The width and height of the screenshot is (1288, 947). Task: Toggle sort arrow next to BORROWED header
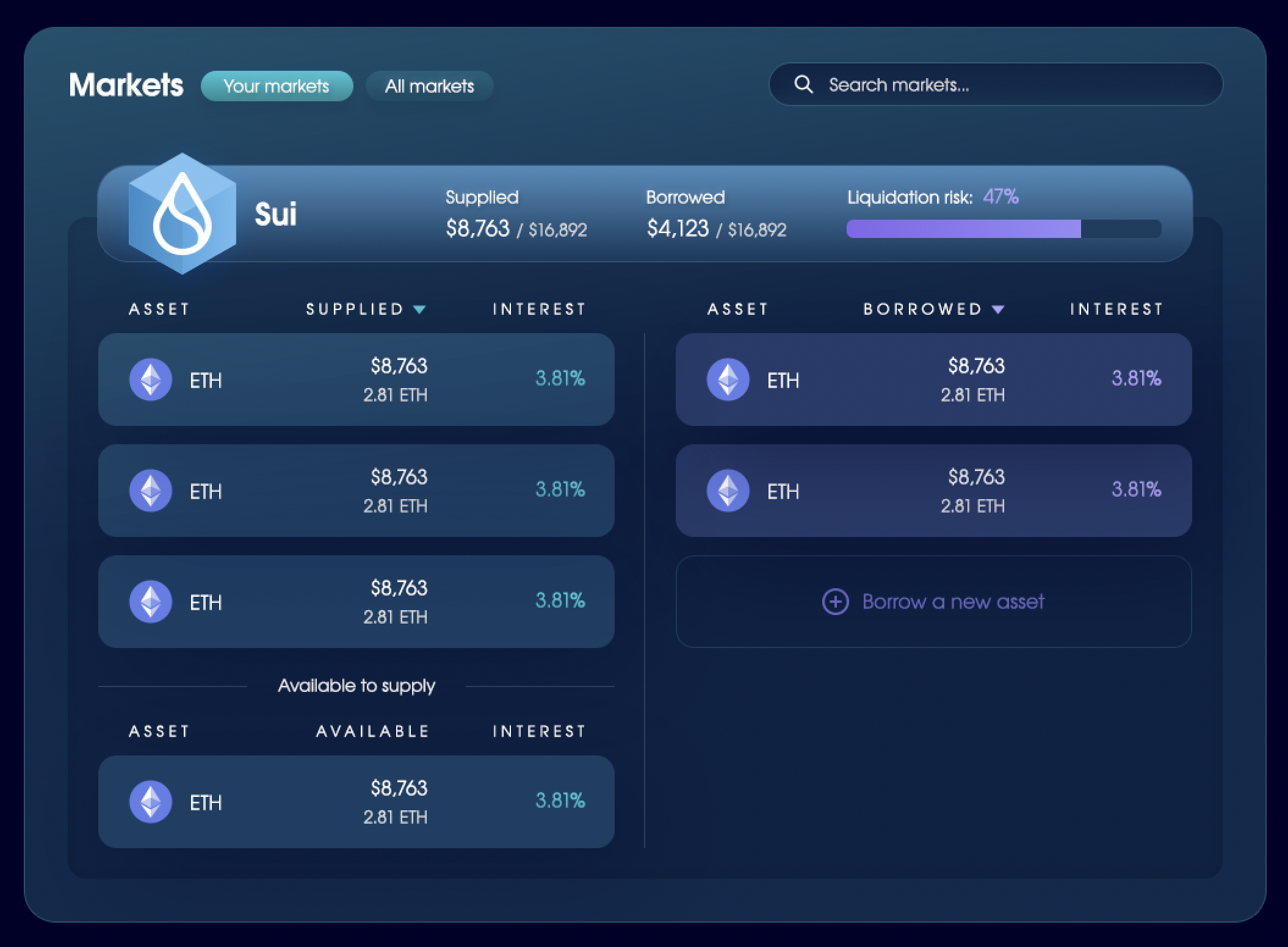(x=998, y=309)
